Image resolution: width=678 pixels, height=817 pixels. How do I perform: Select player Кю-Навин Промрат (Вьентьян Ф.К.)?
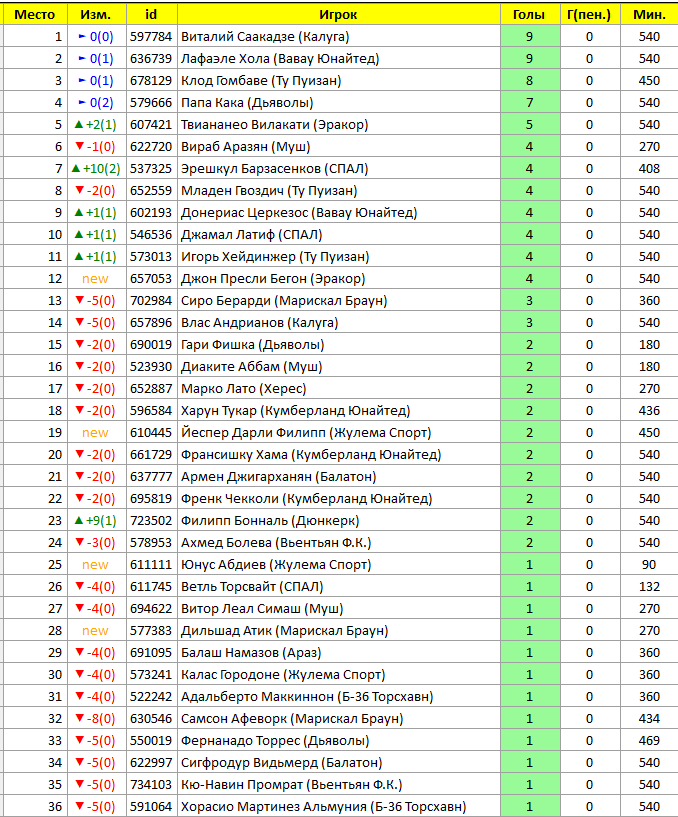[292, 785]
